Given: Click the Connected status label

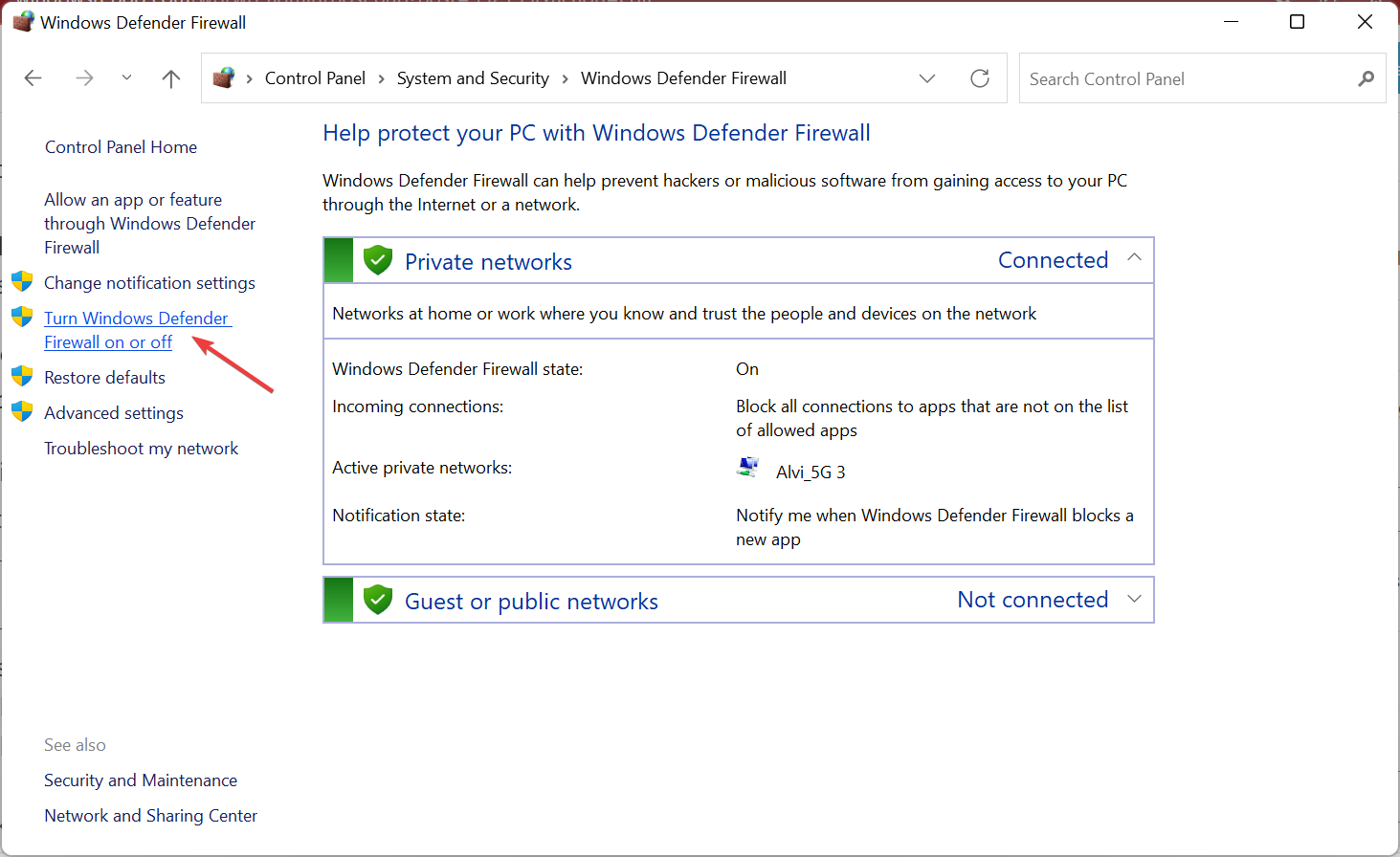Looking at the screenshot, I should [x=1053, y=260].
